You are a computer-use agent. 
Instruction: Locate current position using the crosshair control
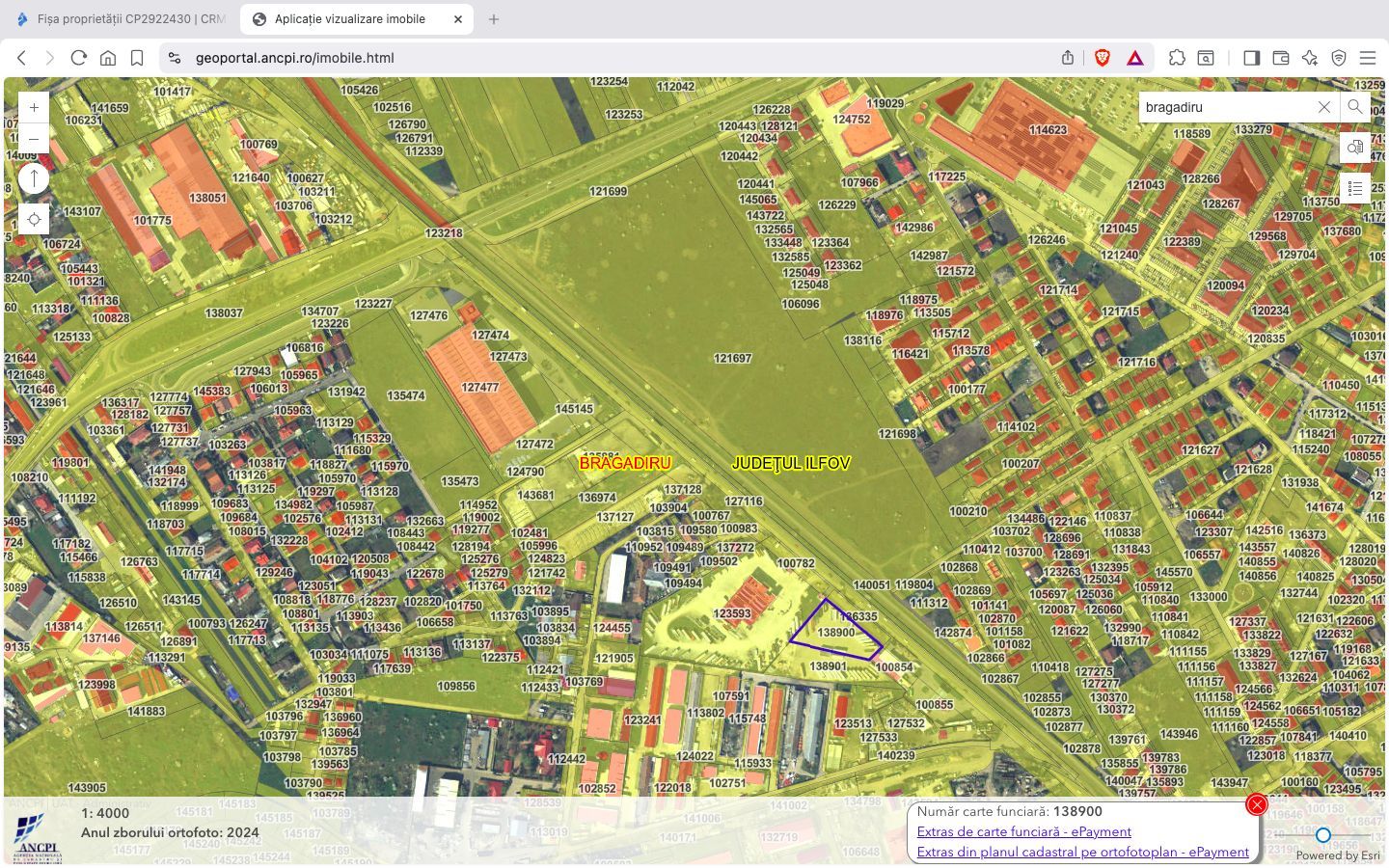(34, 219)
